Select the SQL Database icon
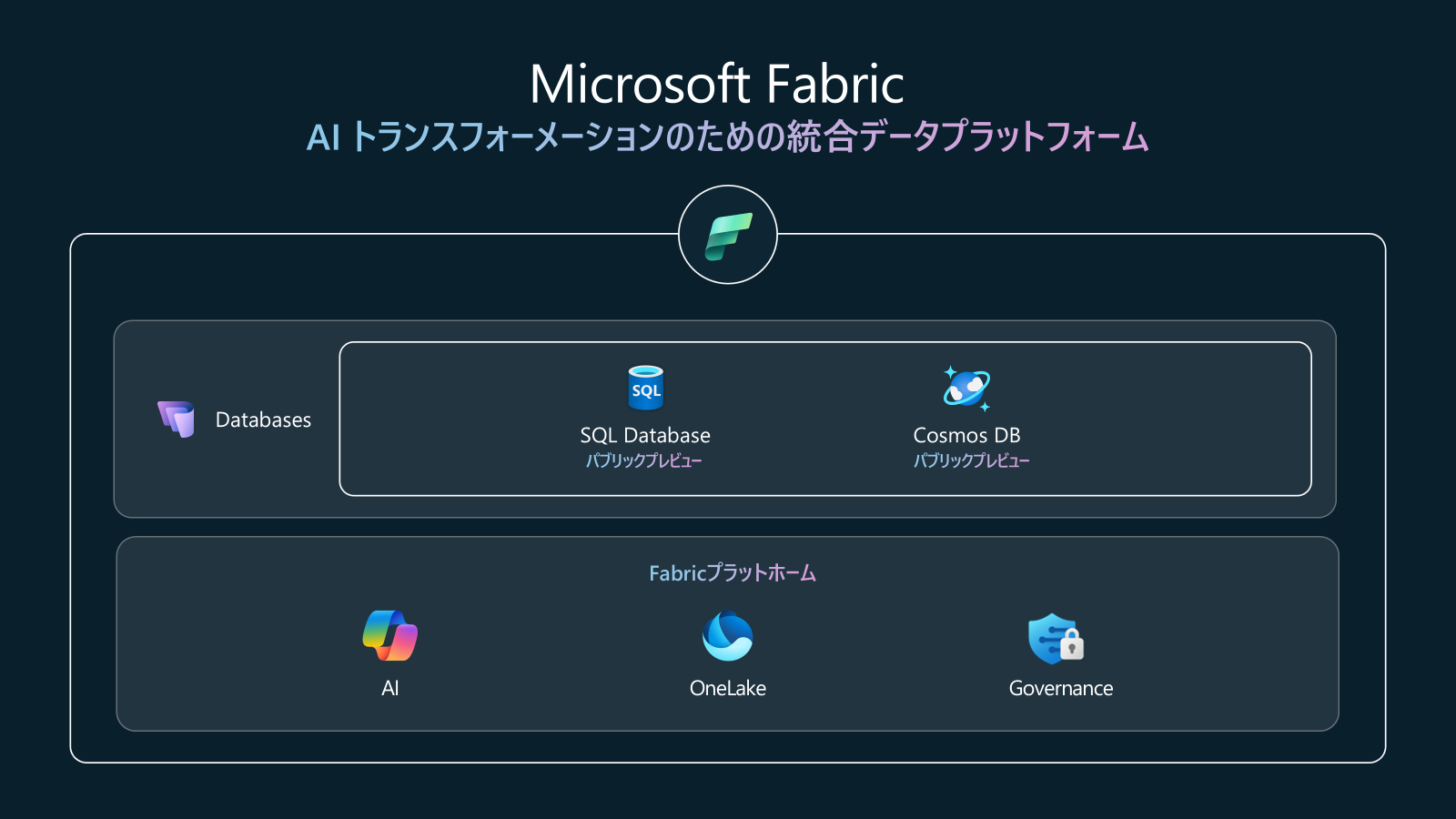This screenshot has width=1456, height=819. pyautogui.click(x=646, y=388)
